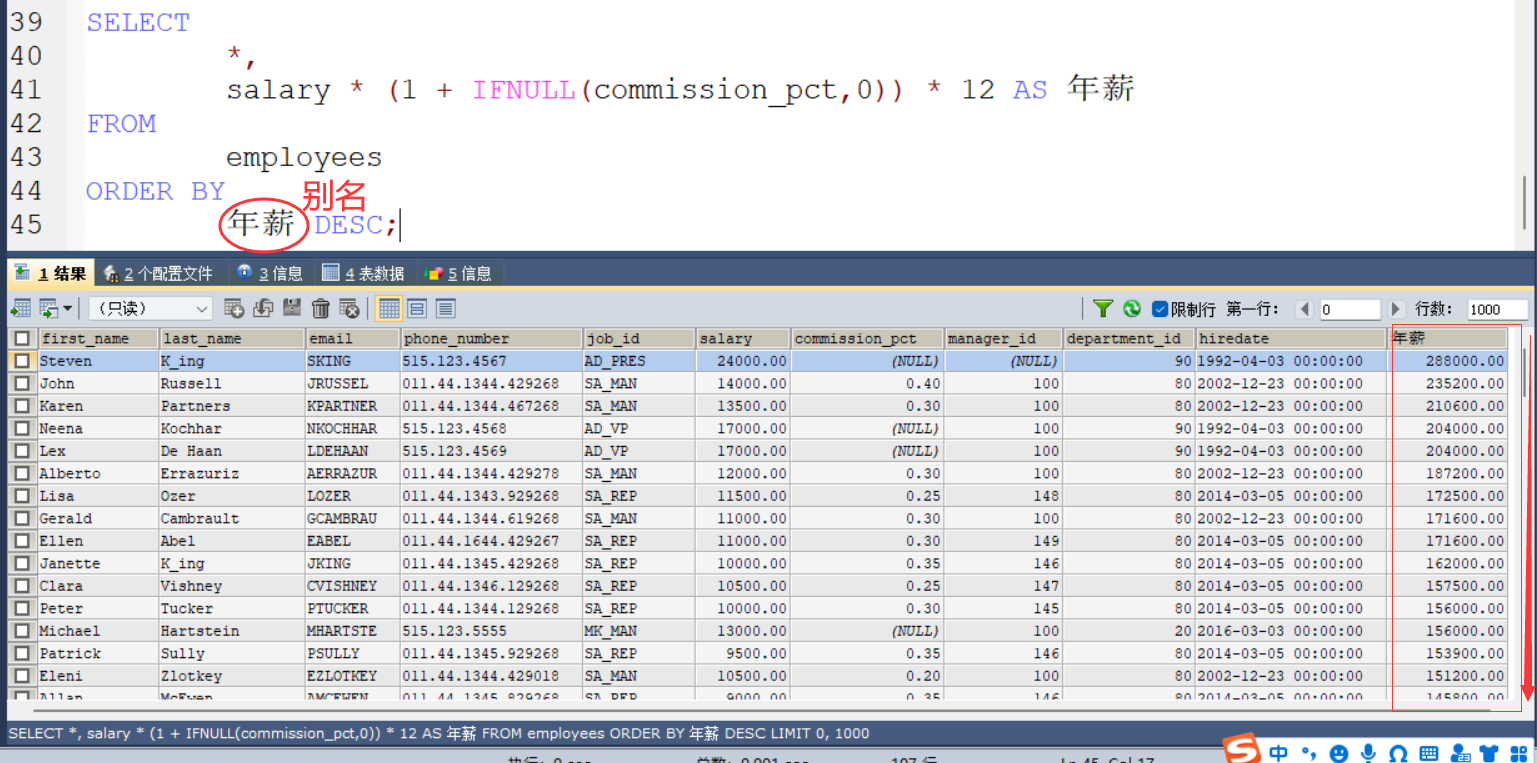Click the cancel changes icon

pos(349,308)
